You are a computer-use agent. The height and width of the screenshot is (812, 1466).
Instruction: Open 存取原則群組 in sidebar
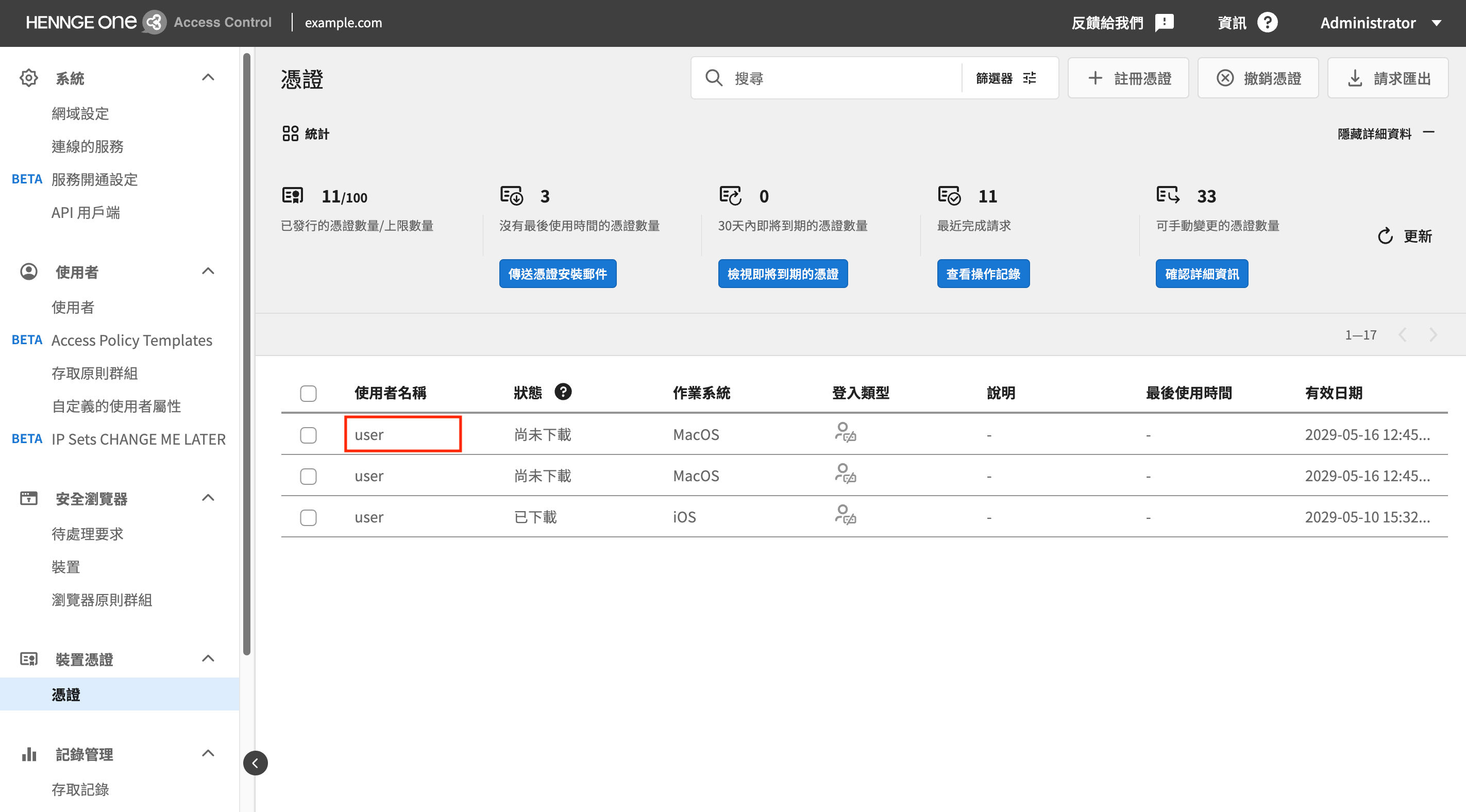coord(94,373)
